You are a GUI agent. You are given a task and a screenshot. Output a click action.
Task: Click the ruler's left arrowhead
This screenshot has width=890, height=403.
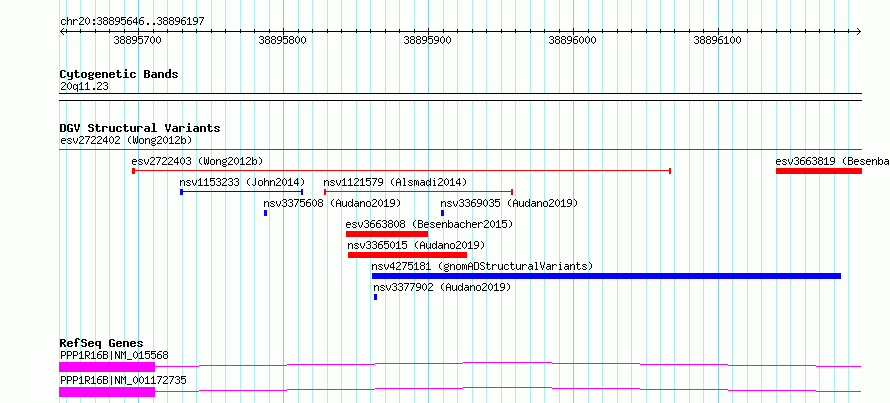(62, 31)
